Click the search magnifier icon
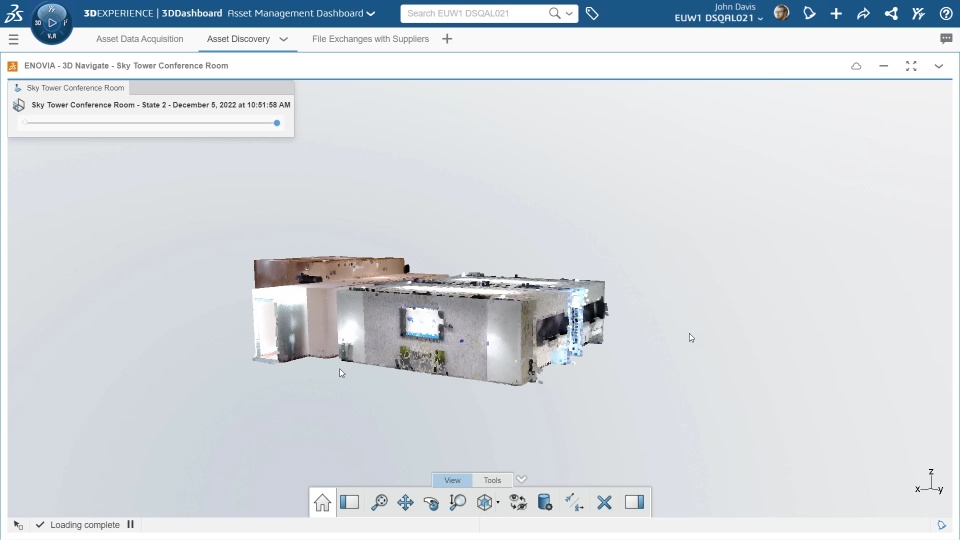960x540 pixels. coord(555,13)
